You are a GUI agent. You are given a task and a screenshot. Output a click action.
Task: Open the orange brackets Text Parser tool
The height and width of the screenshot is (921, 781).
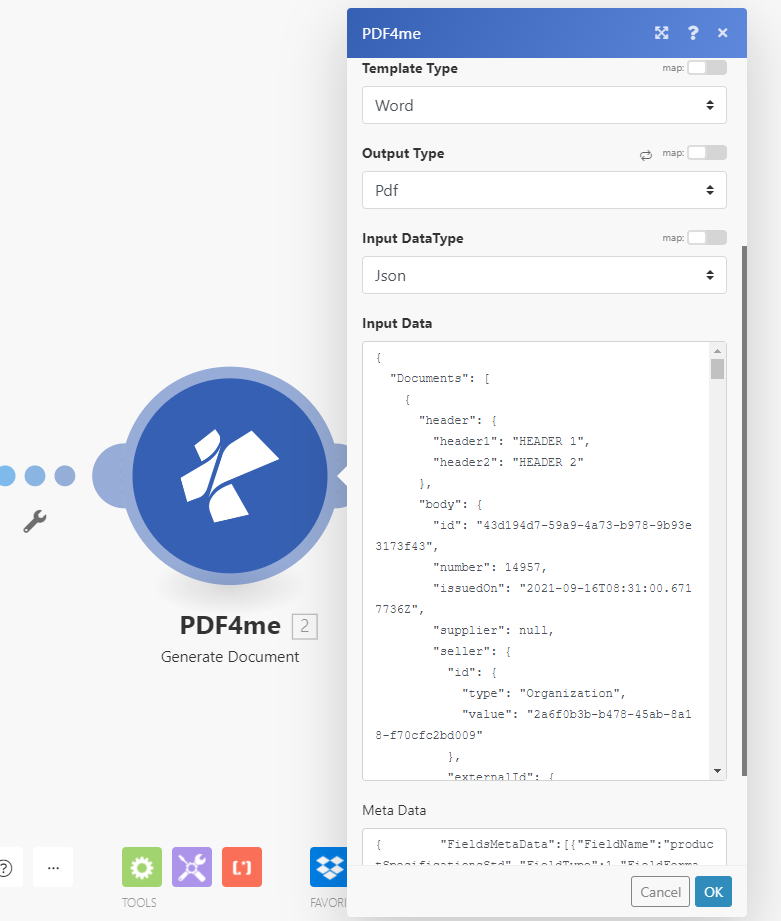(x=242, y=867)
